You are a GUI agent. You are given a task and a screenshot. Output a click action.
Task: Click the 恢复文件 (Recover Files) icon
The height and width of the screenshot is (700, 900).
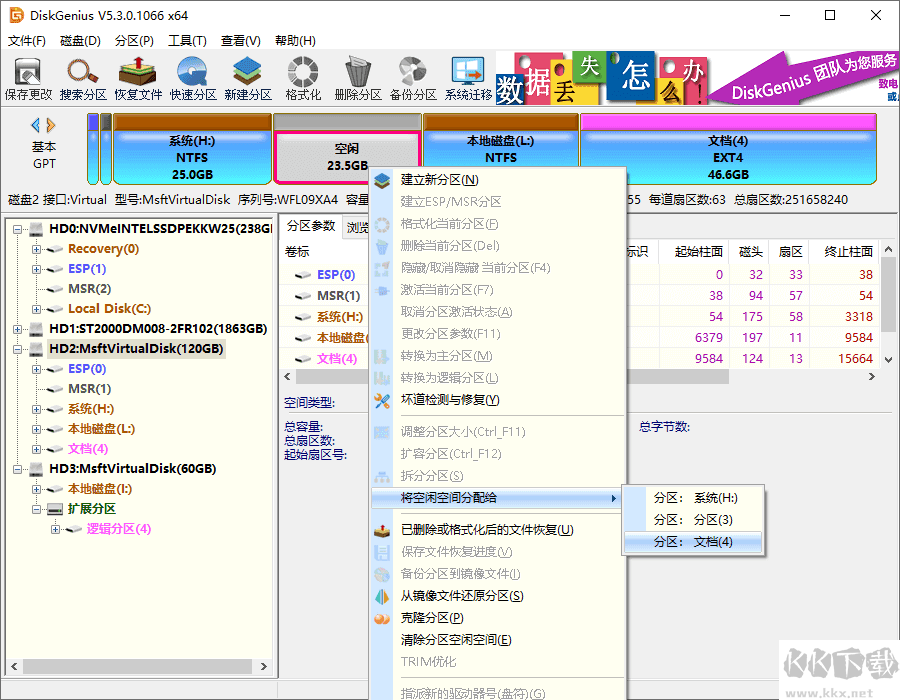138,78
